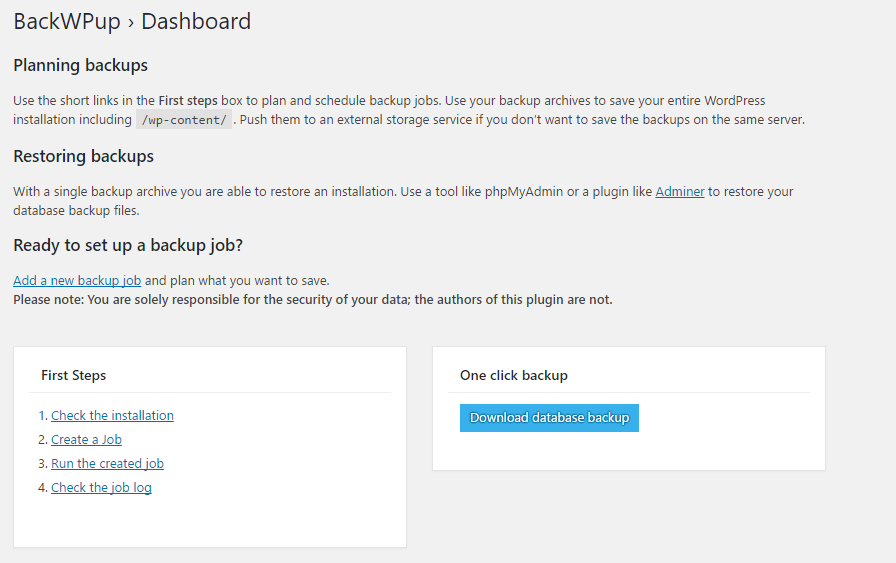
Task: Click the word phpMyAdmin in the restore paragraph
Action: tap(521, 192)
